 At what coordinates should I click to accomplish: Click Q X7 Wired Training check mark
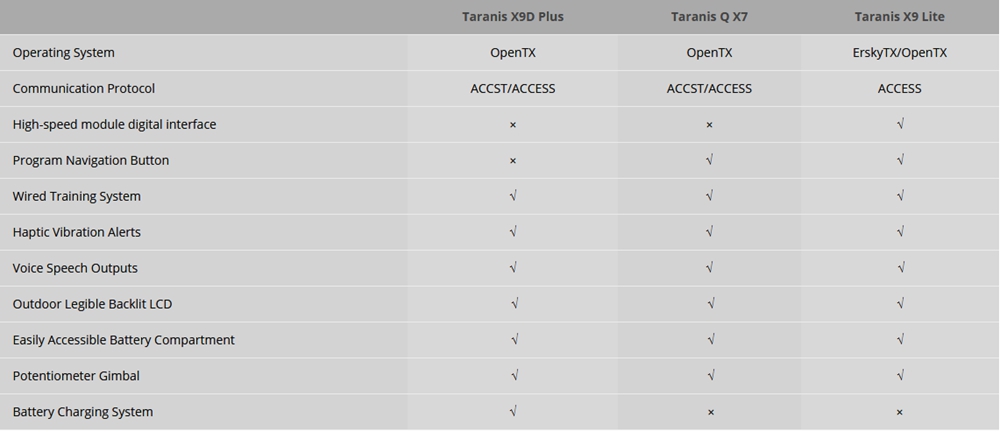pyautogui.click(x=709, y=196)
